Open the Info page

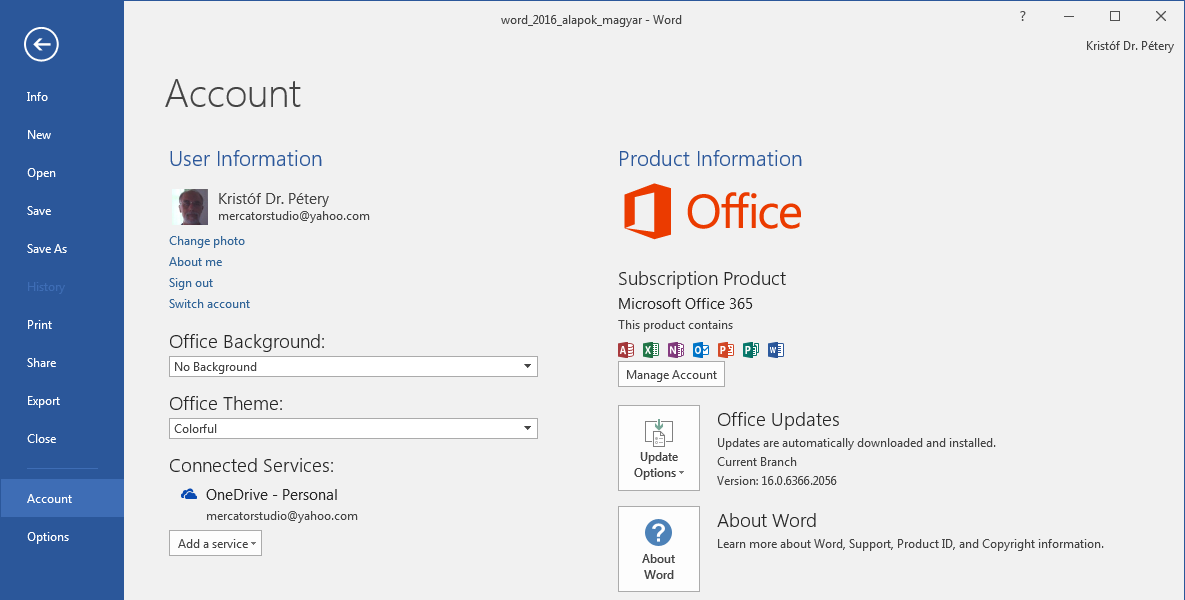[62, 97]
